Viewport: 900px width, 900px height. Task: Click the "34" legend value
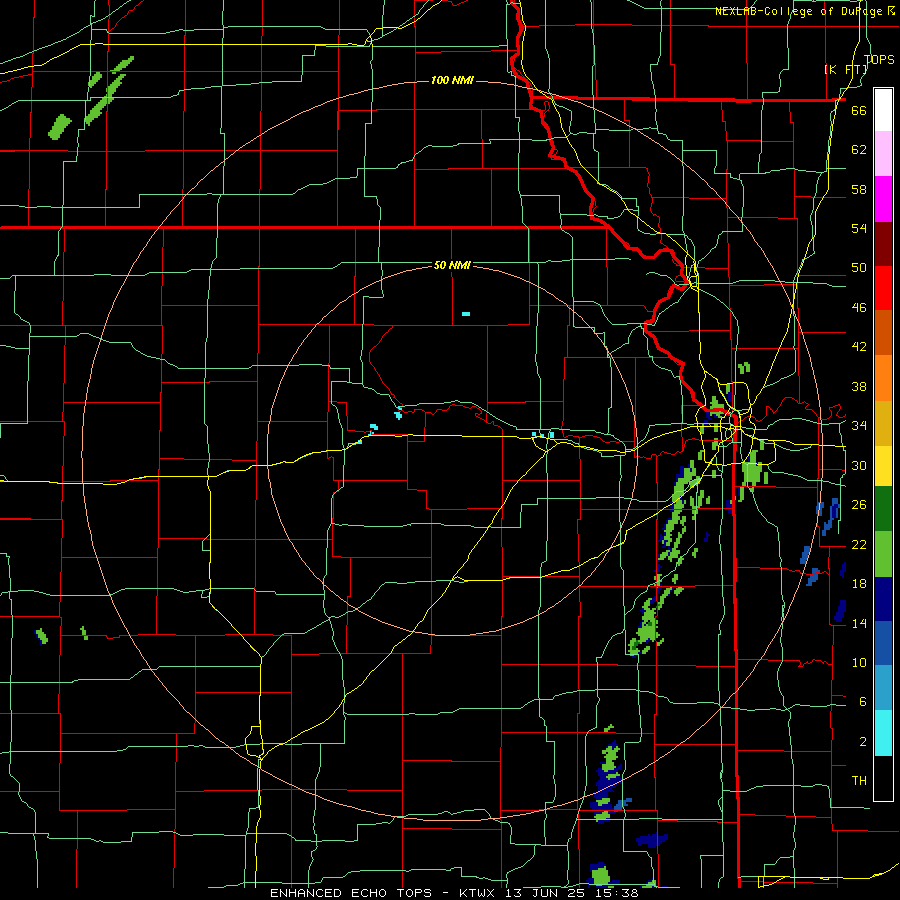pyautogui.click(x=859, y=425)
